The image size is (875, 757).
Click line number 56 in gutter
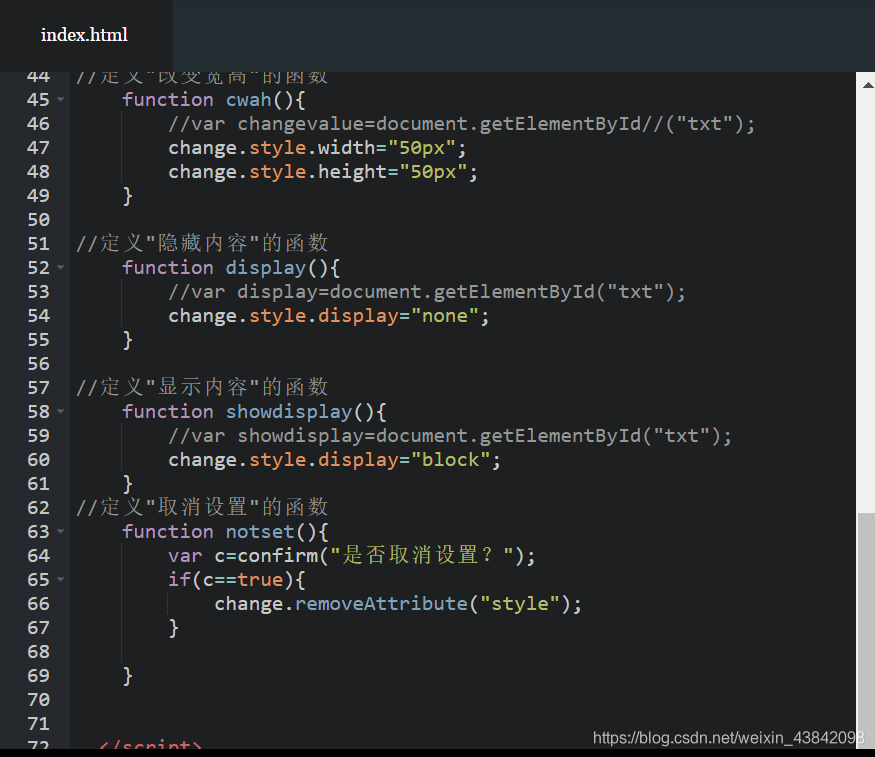click(38, 364)
